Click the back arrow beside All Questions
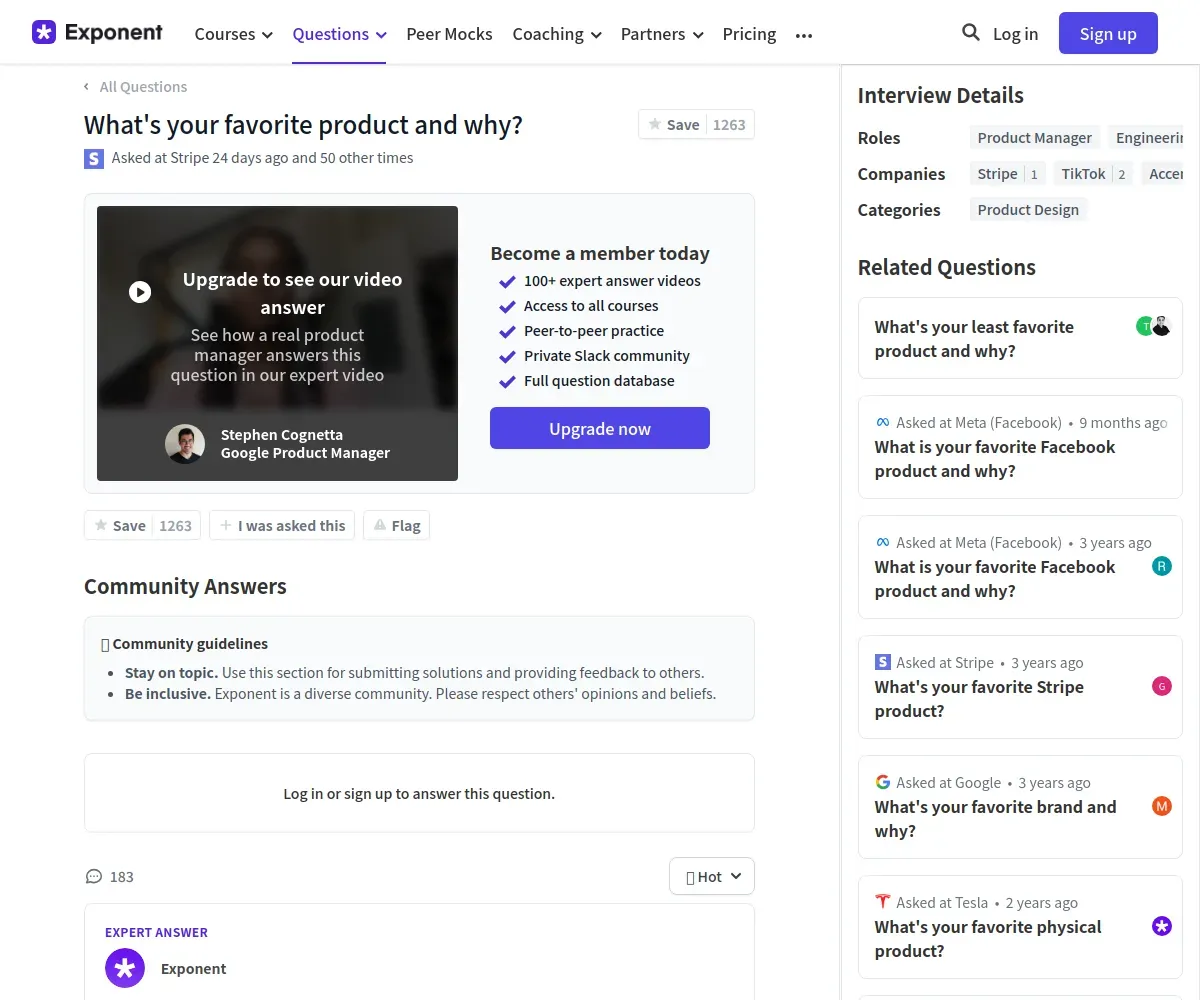1200x1000 pixels. tap(87, 87)
